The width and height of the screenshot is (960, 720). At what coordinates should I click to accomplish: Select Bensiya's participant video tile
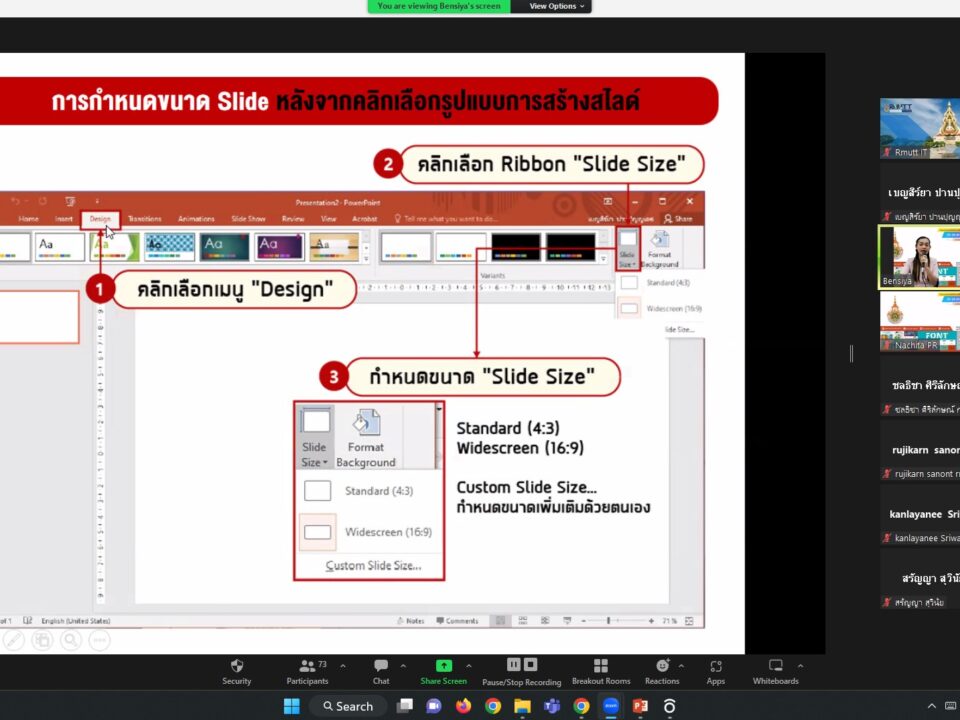pyautogui.click(x=920, y=257)
